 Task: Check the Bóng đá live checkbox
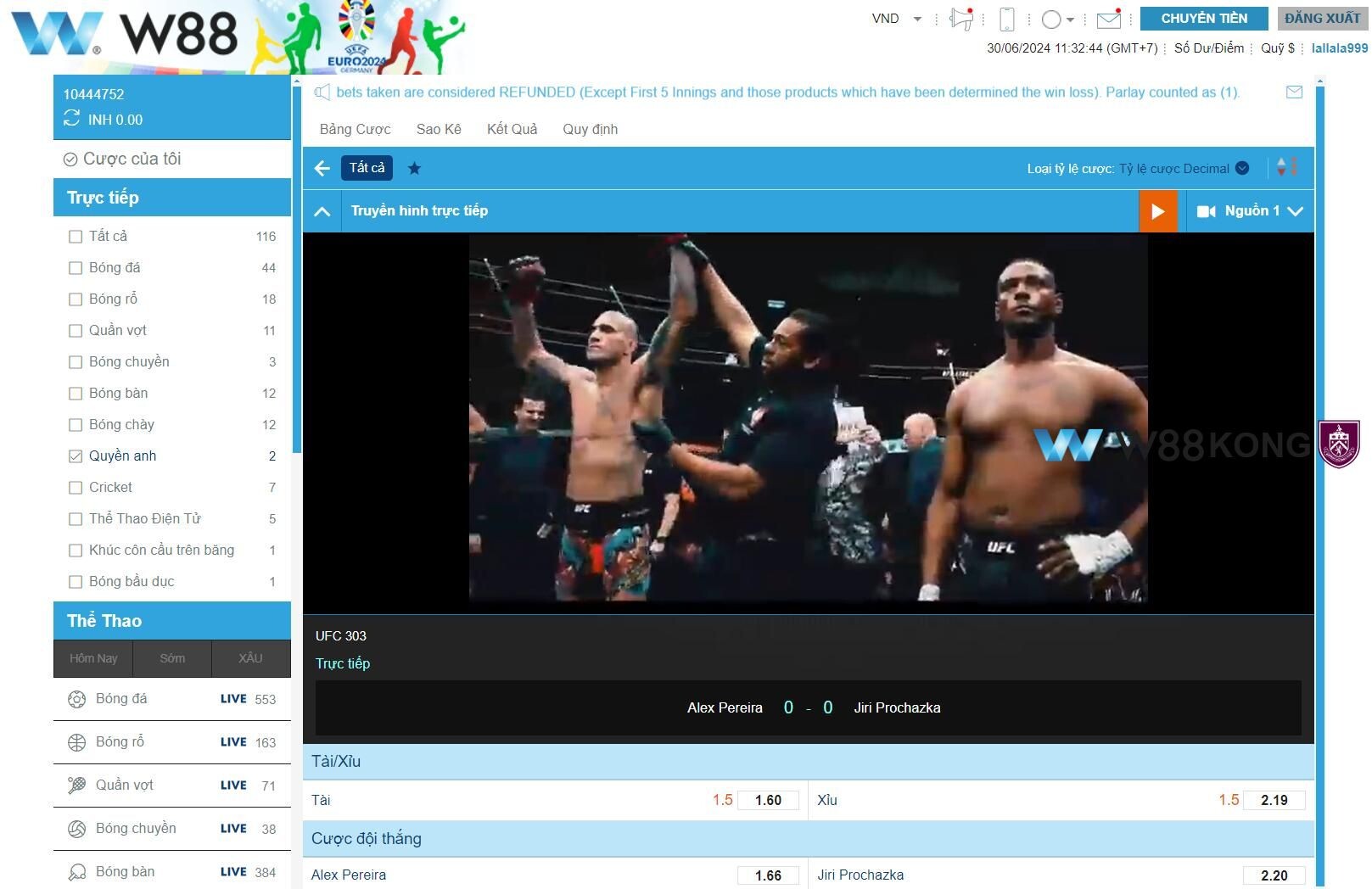76,268
